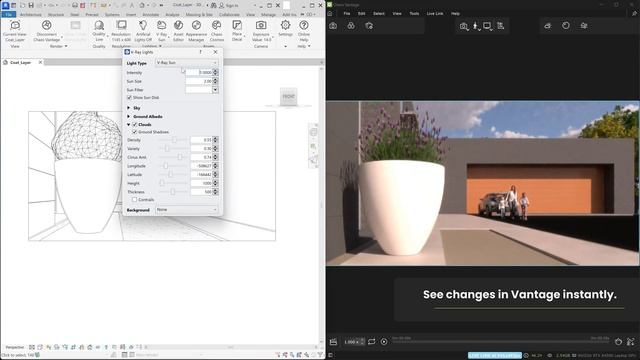Image resolution: width=640 pixels, height=360 pixels.
Task: Click the Longitude slider
Action: (173, 166)
